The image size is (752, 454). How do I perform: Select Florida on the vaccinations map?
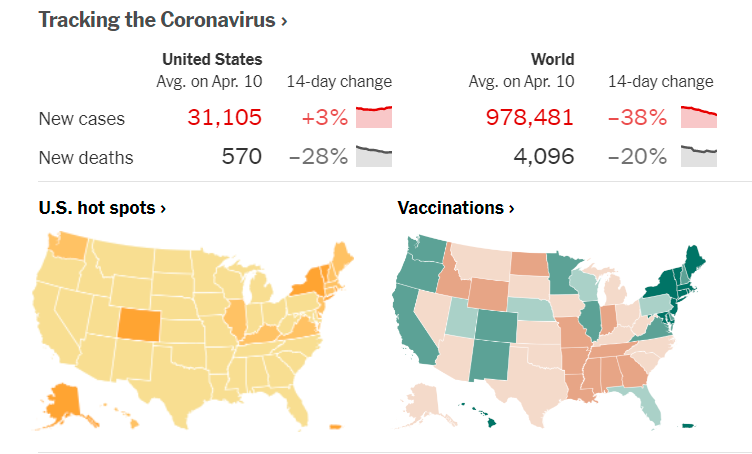click(x=650, y=402)
